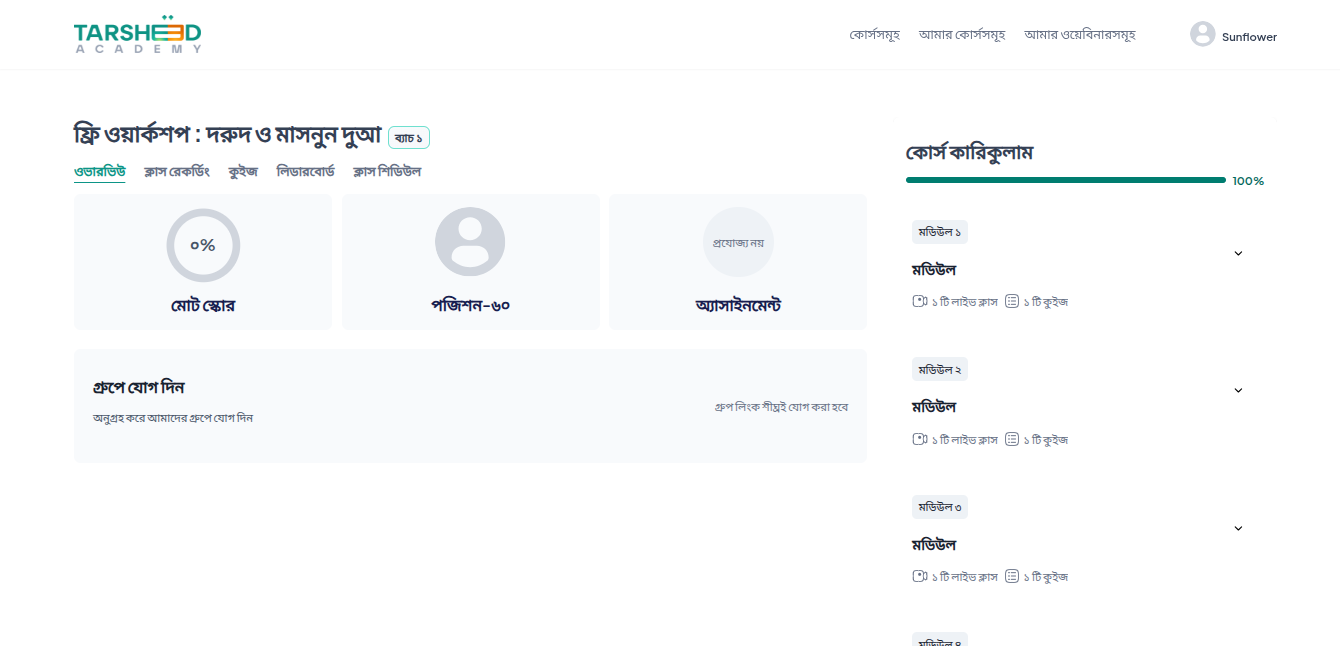Click the course curriculum progress bar
Screen dimensions: 1340x646
(x=1065, y=180)
